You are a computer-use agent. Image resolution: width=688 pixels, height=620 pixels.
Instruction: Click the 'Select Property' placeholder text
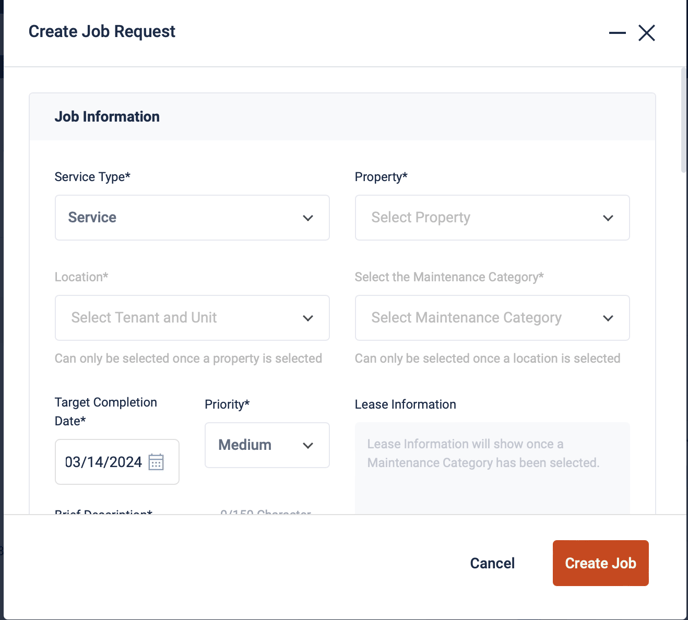click(x=420, y=217)
